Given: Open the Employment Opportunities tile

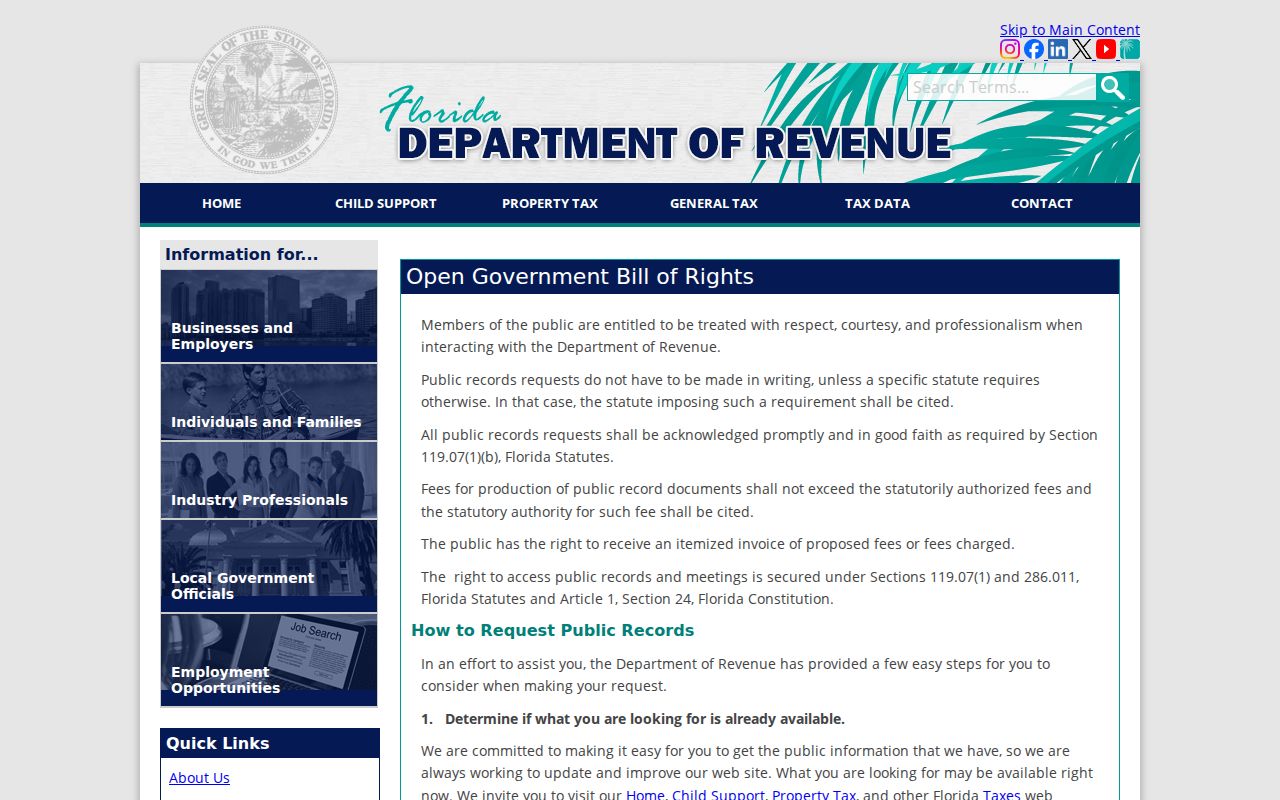Looking at the screenshot, I should (x=269, y=660).
